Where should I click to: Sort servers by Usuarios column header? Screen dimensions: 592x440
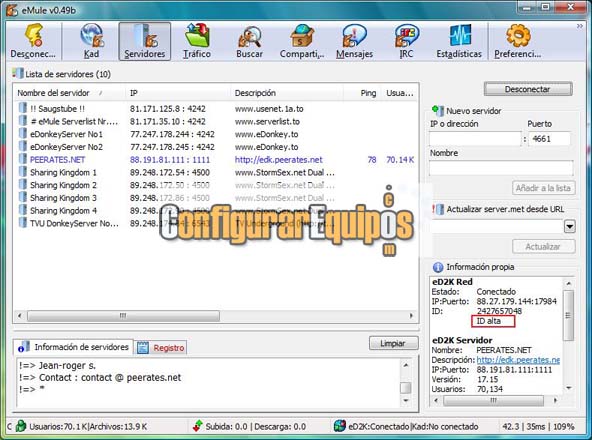pos(399,93)
